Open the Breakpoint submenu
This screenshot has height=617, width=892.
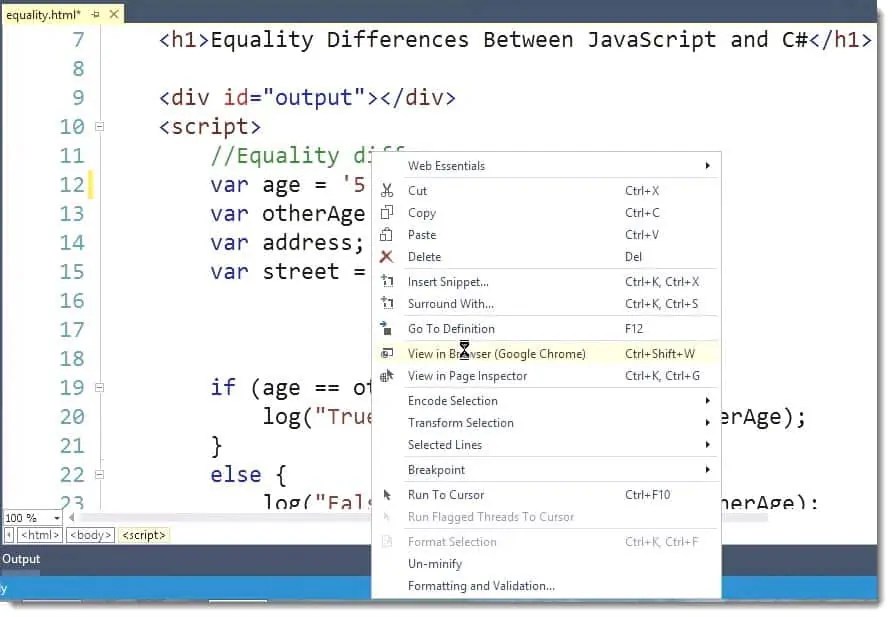tap(436, 469)
